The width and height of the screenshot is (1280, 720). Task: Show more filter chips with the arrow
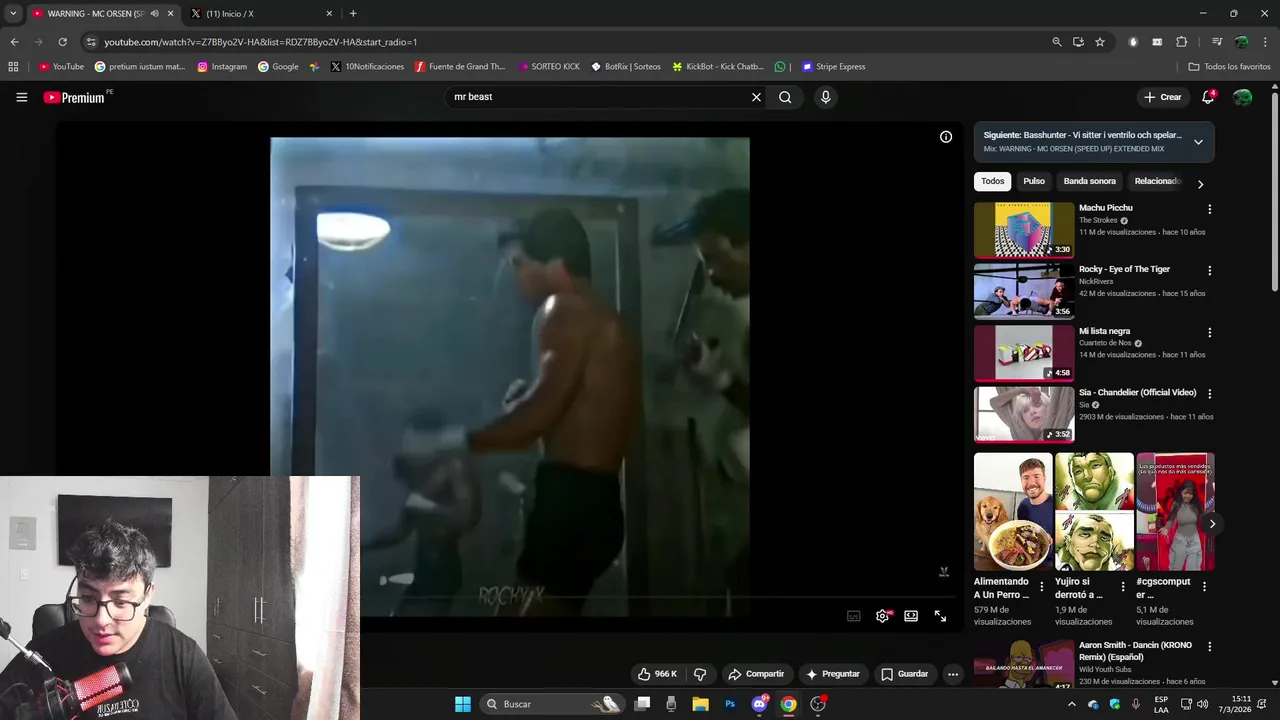tap(1200, 184)
